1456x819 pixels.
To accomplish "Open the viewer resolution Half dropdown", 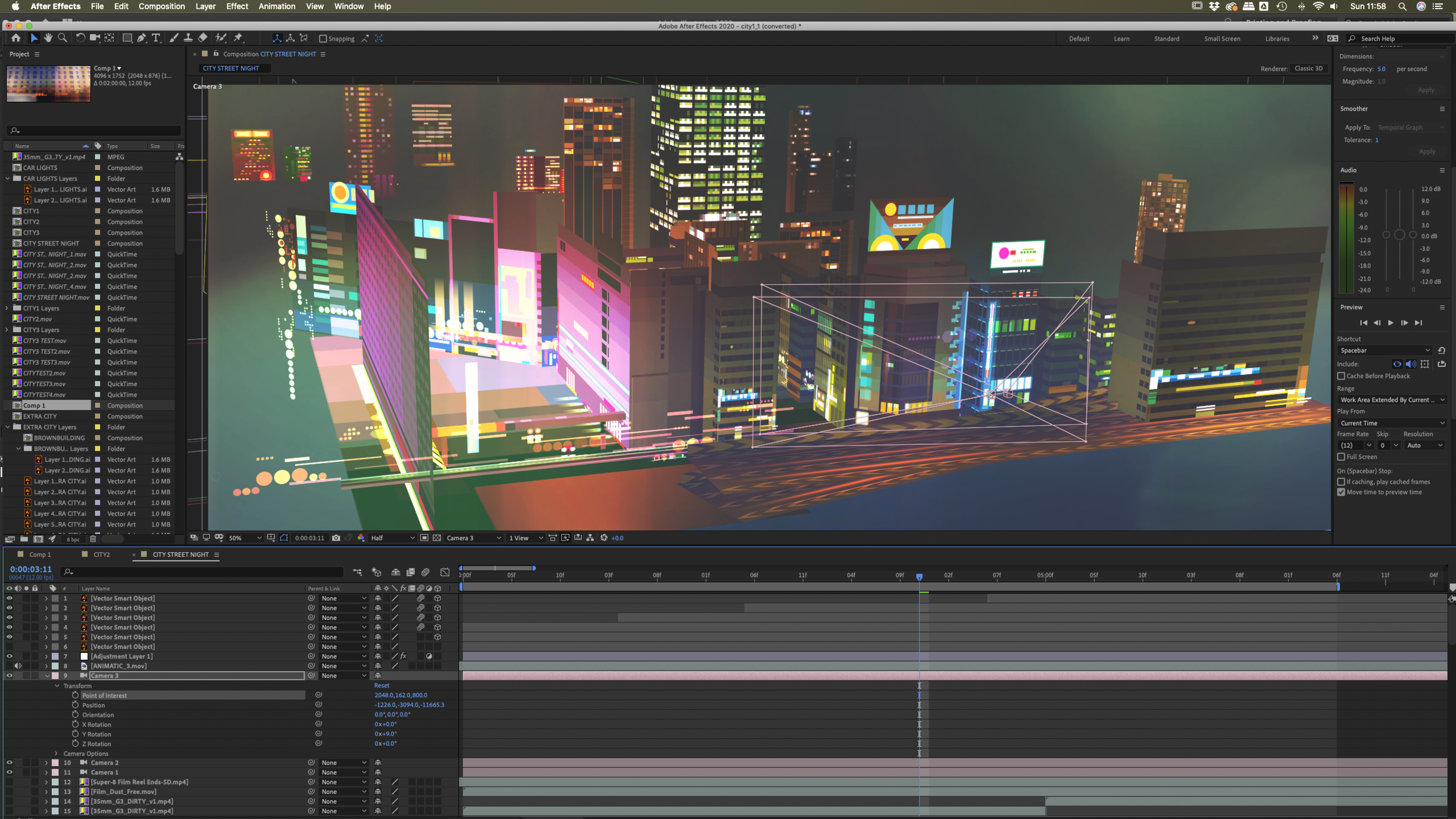I will (x=393, y=538).
